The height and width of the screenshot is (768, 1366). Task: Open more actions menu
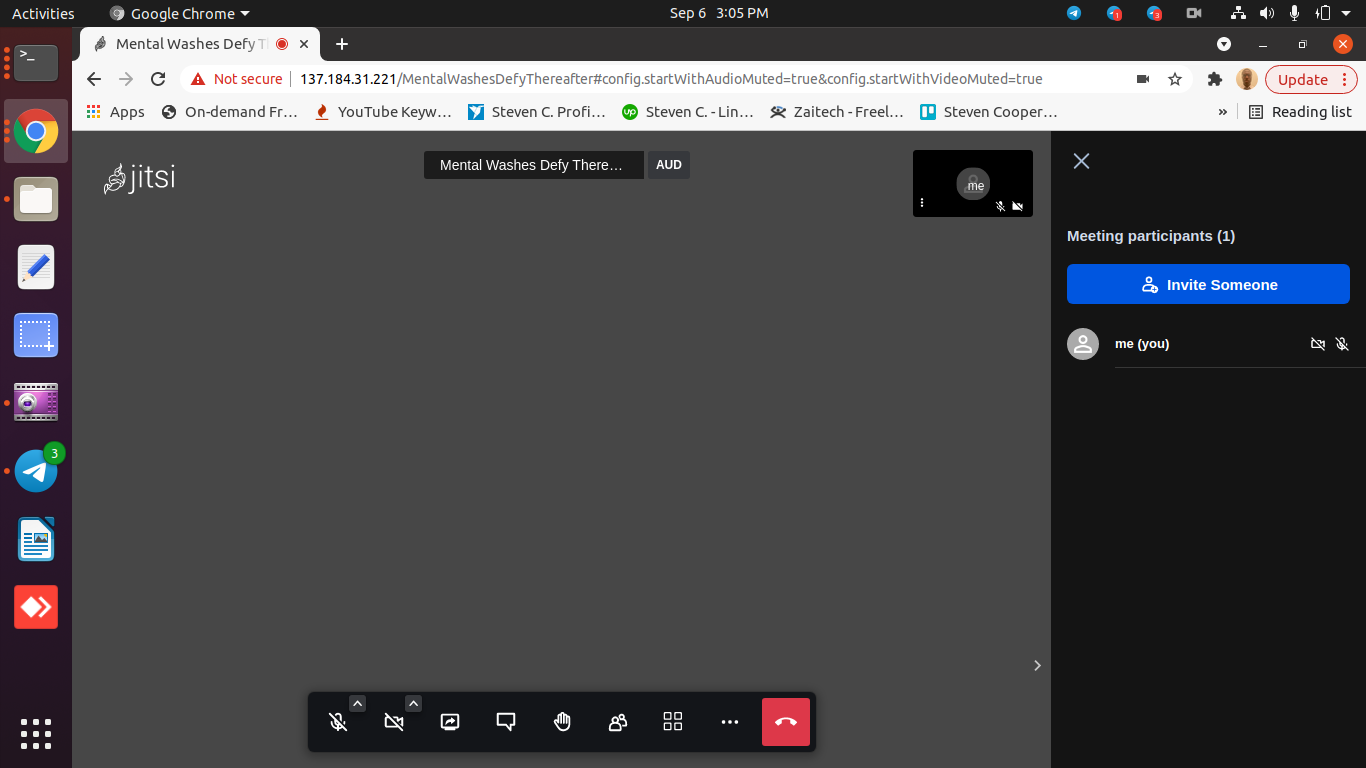pyautogui.click(x=730, y=722)
